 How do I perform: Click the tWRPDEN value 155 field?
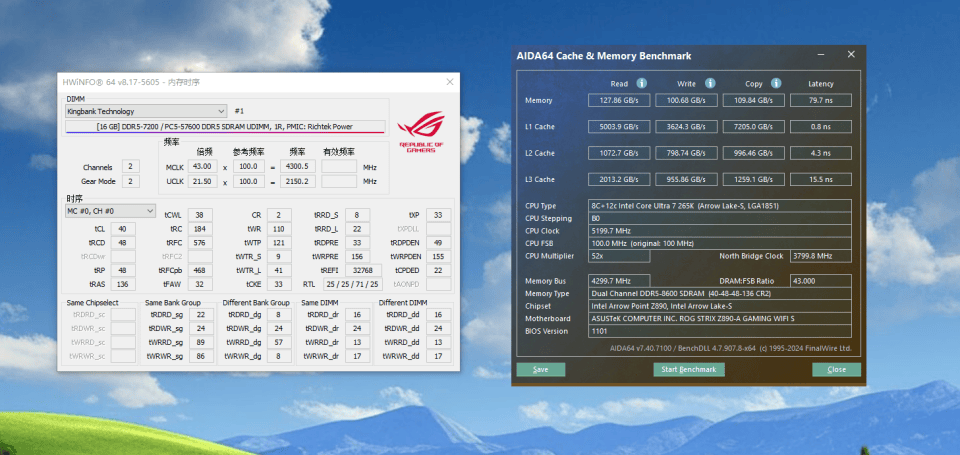tap(438, 257)
